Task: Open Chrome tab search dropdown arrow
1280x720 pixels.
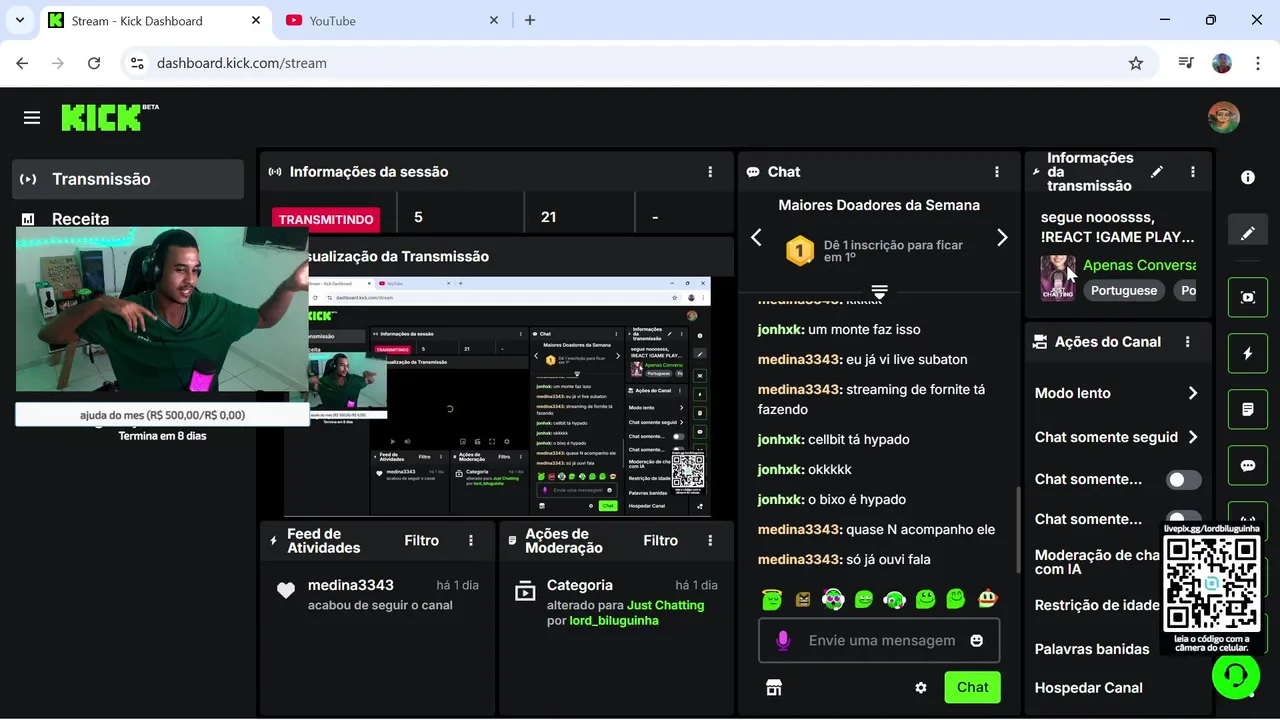Action: point(19,20)
